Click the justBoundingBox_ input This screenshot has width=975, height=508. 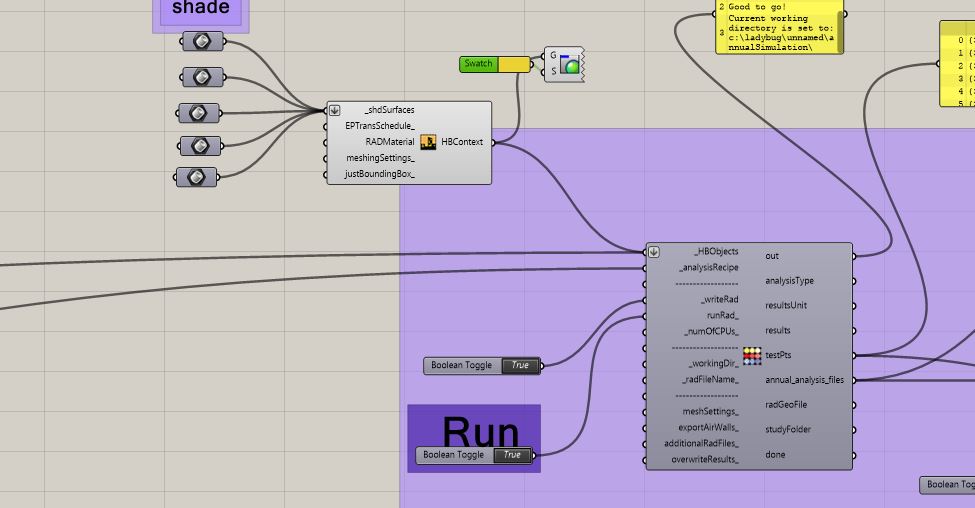pos(380,175)
